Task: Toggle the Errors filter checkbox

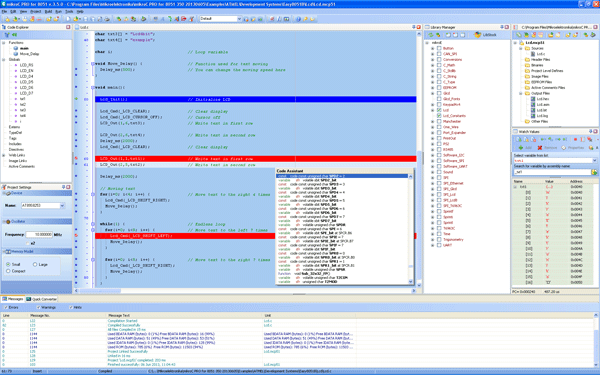Action: (5, 307)
